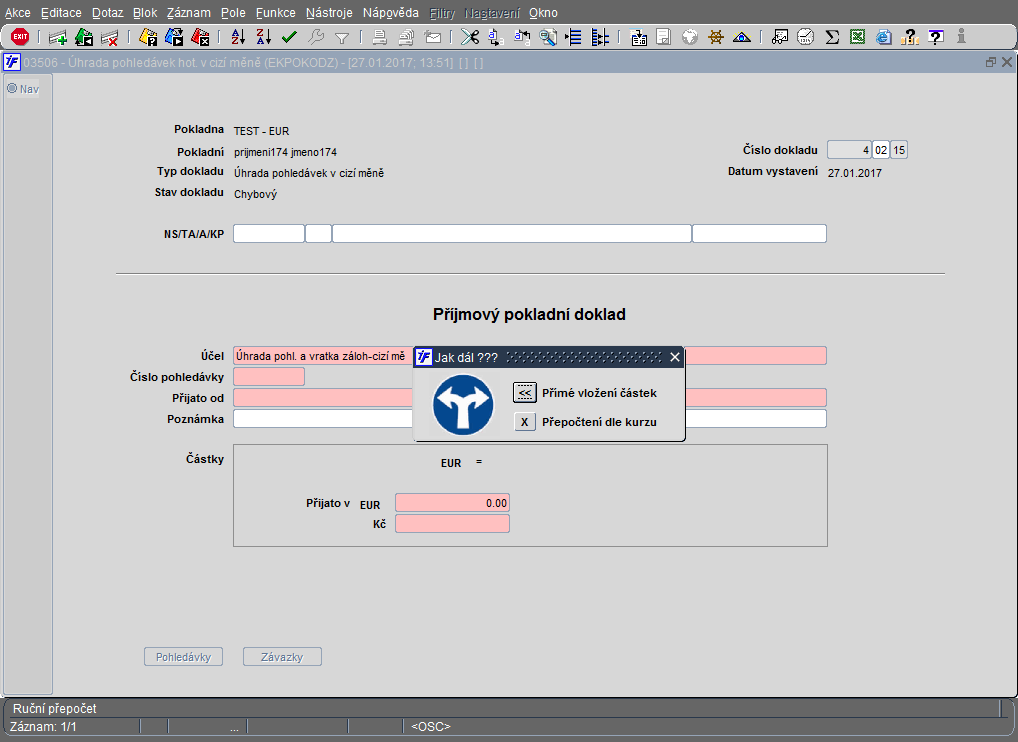Screen dimensions: 1018x742
Task: Click the insert record icon with green plus
Action: point(58,38)
